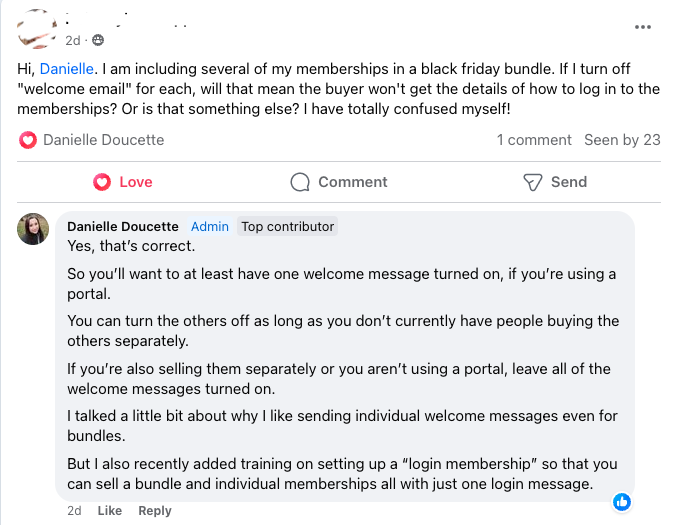Click the heart reaction icon below post
Image resolution: width=675 pixels, height=525 pixels.
(28, 140)
